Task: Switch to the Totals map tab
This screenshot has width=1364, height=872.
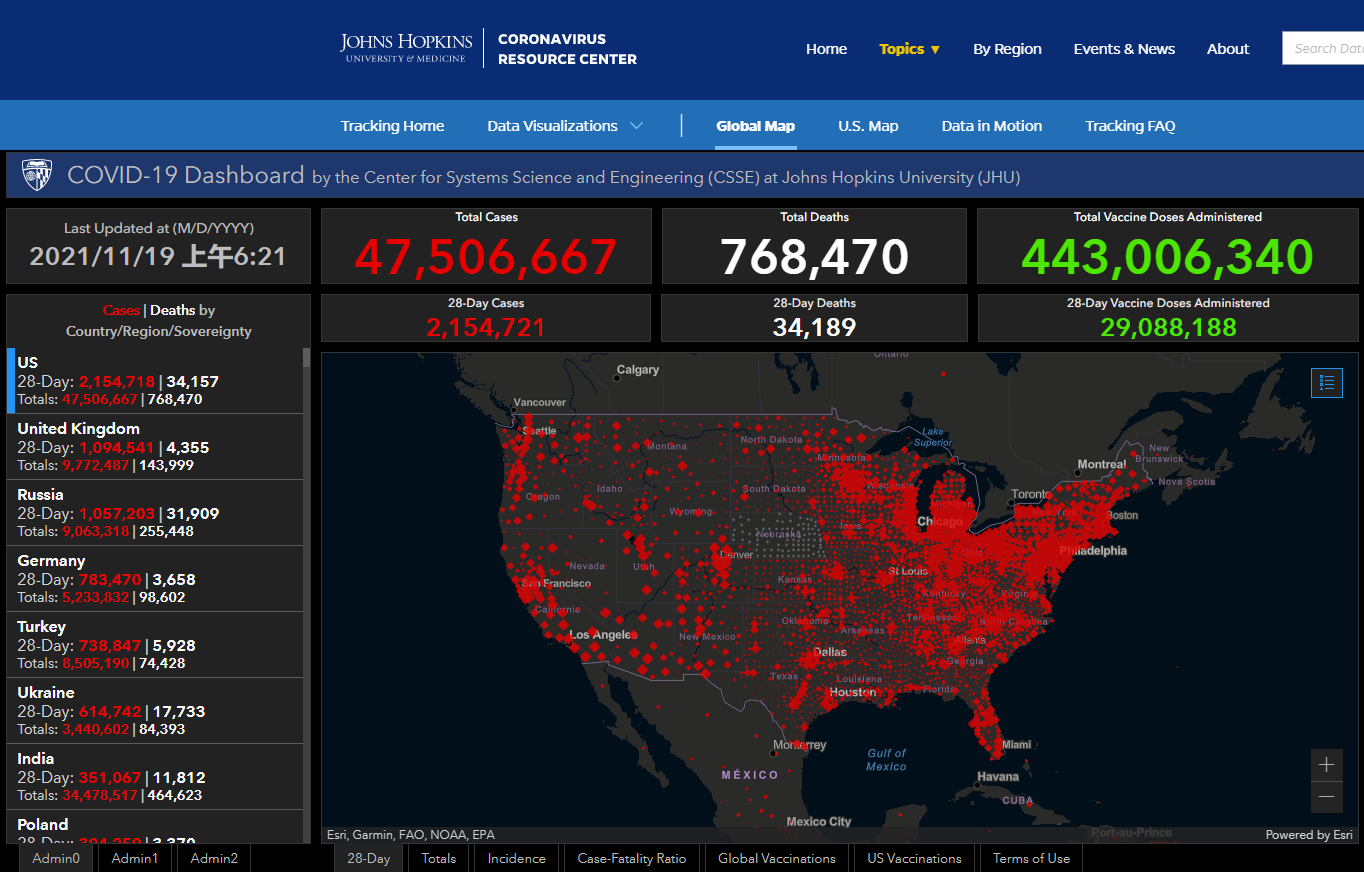Action: point(439,858)
